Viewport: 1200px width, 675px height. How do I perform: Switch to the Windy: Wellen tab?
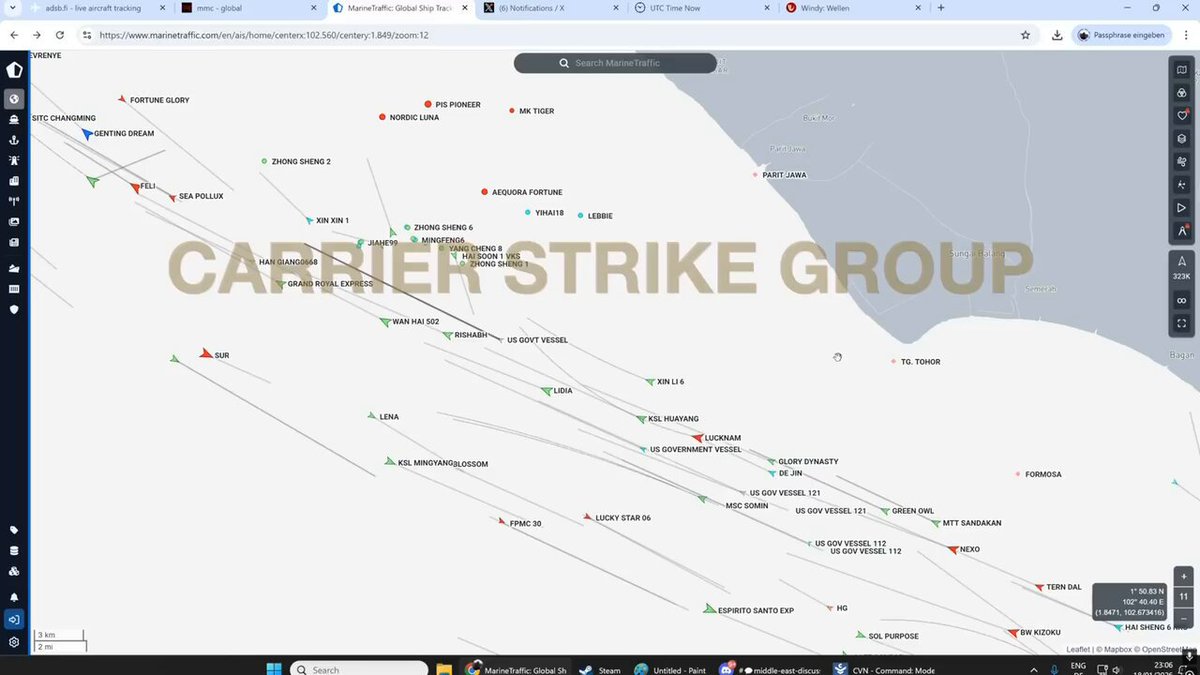point(852,8)
